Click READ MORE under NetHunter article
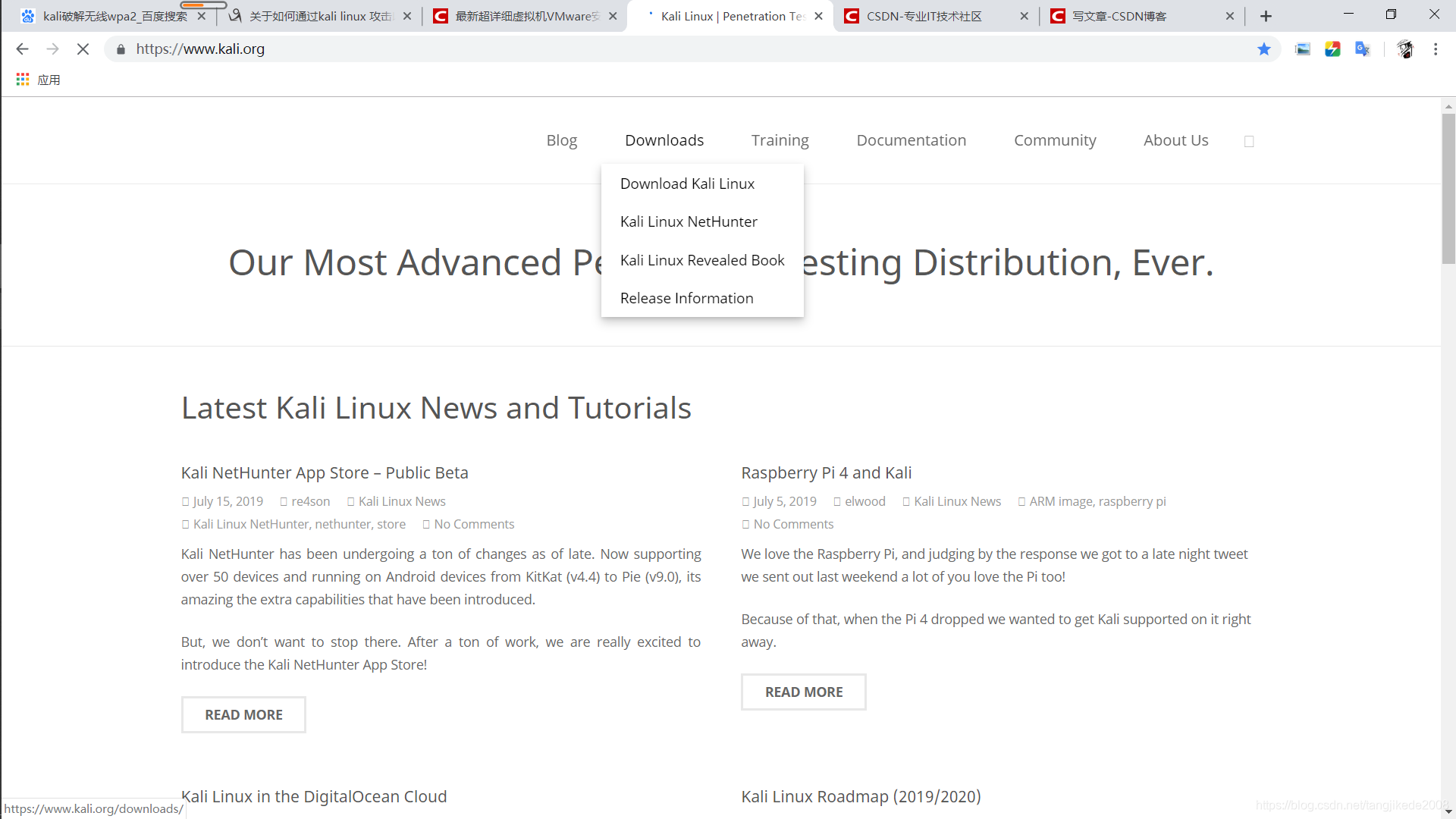 [243, 714]
